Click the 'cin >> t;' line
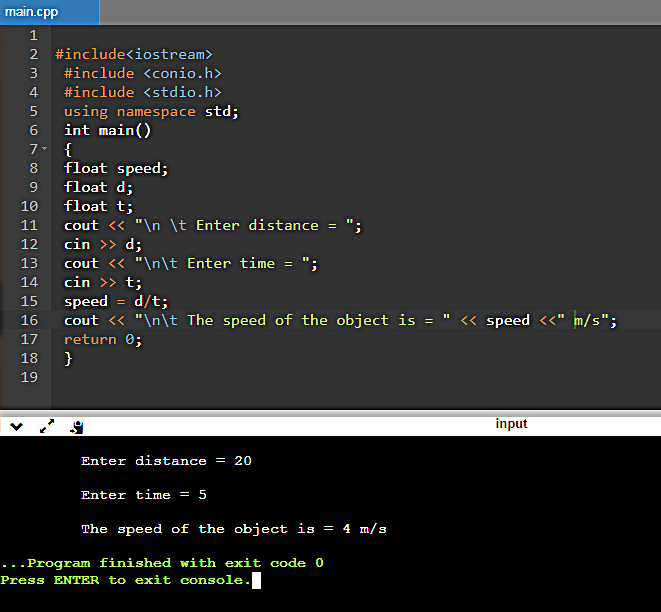The image size is (661, 612). 103,282
